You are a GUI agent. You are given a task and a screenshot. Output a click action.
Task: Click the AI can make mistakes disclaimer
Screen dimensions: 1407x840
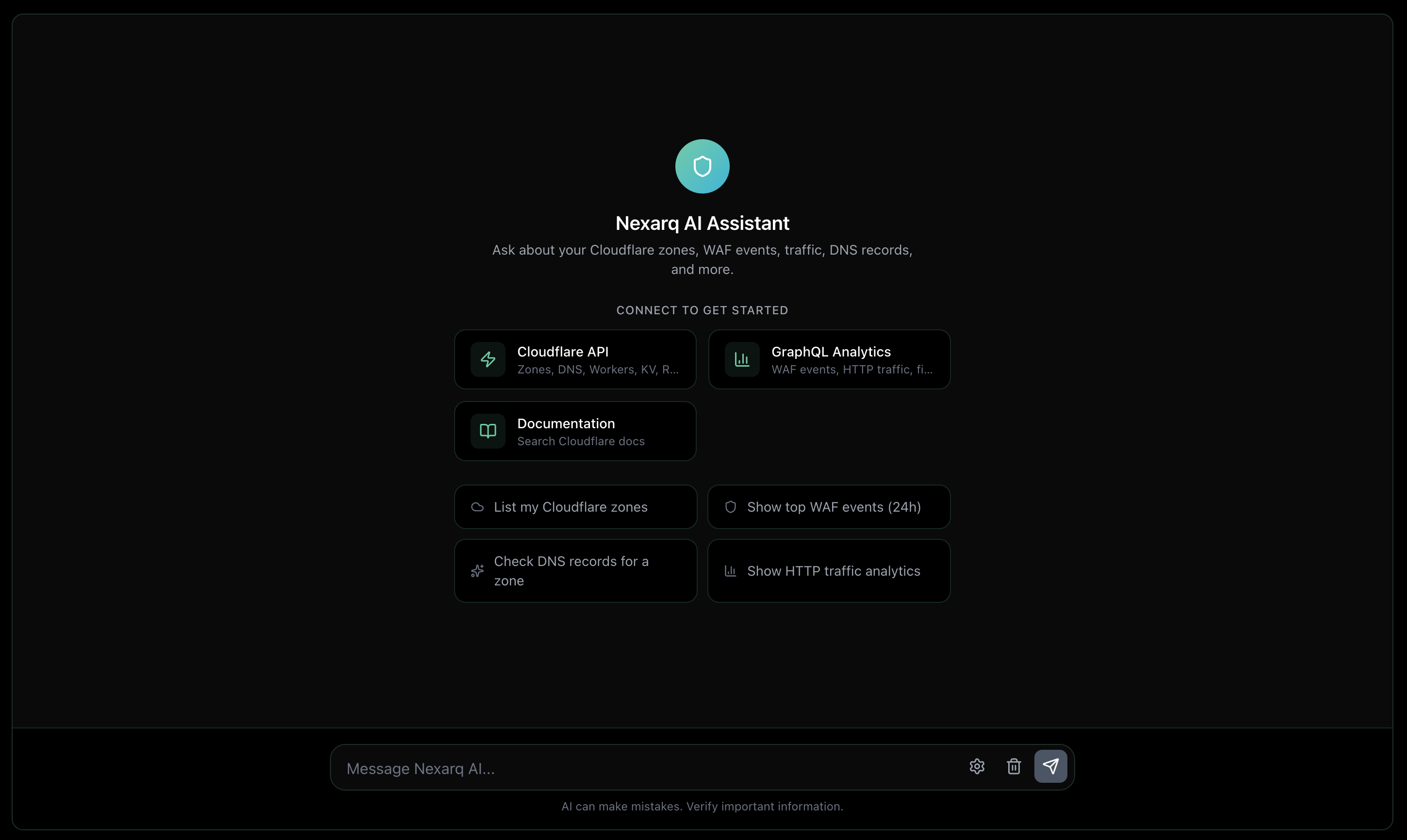tap(702, 807)
